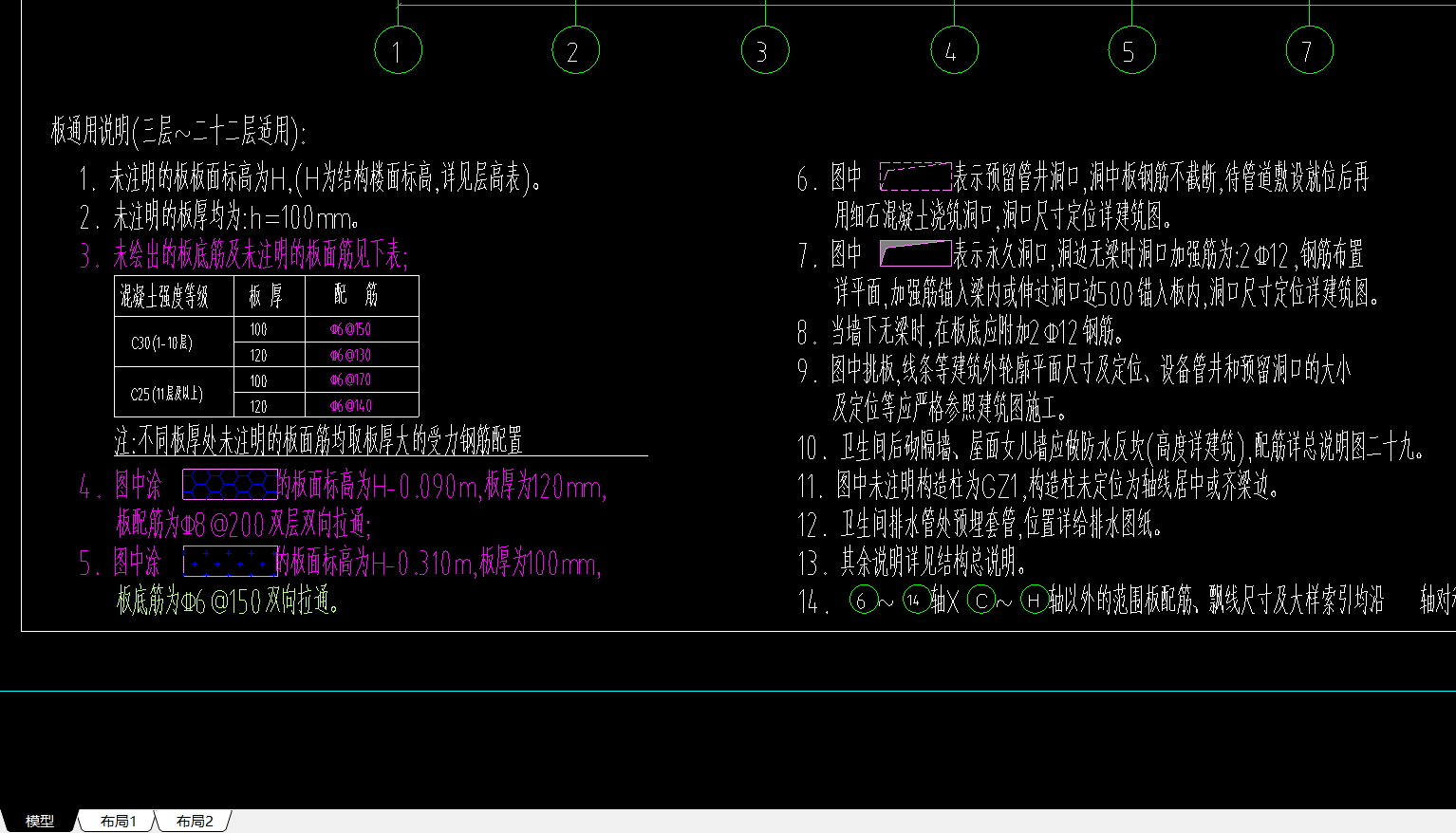1456x833 pixels.
Task: Click rebar value Φ6@150 in the table
Action: coord(350,329)
